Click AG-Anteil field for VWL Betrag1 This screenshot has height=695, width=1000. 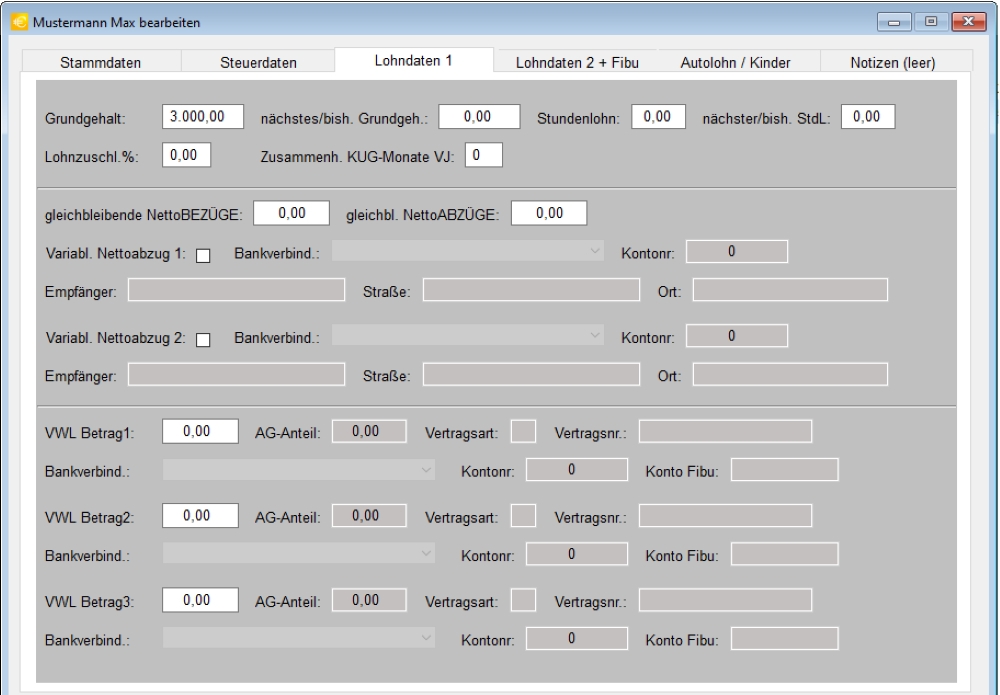(369, 431)
